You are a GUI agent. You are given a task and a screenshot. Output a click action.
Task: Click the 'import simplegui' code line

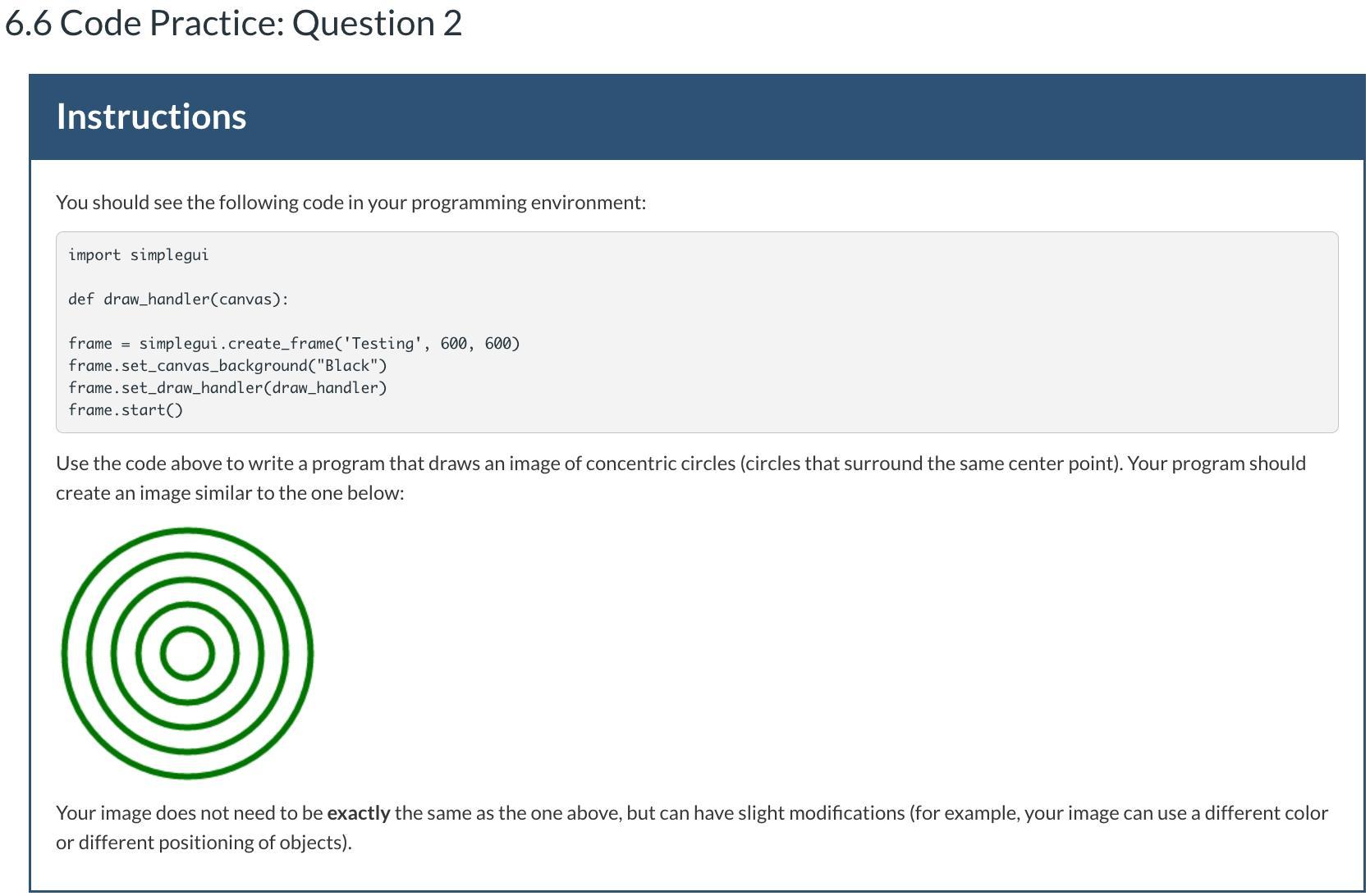pos(138,255)
